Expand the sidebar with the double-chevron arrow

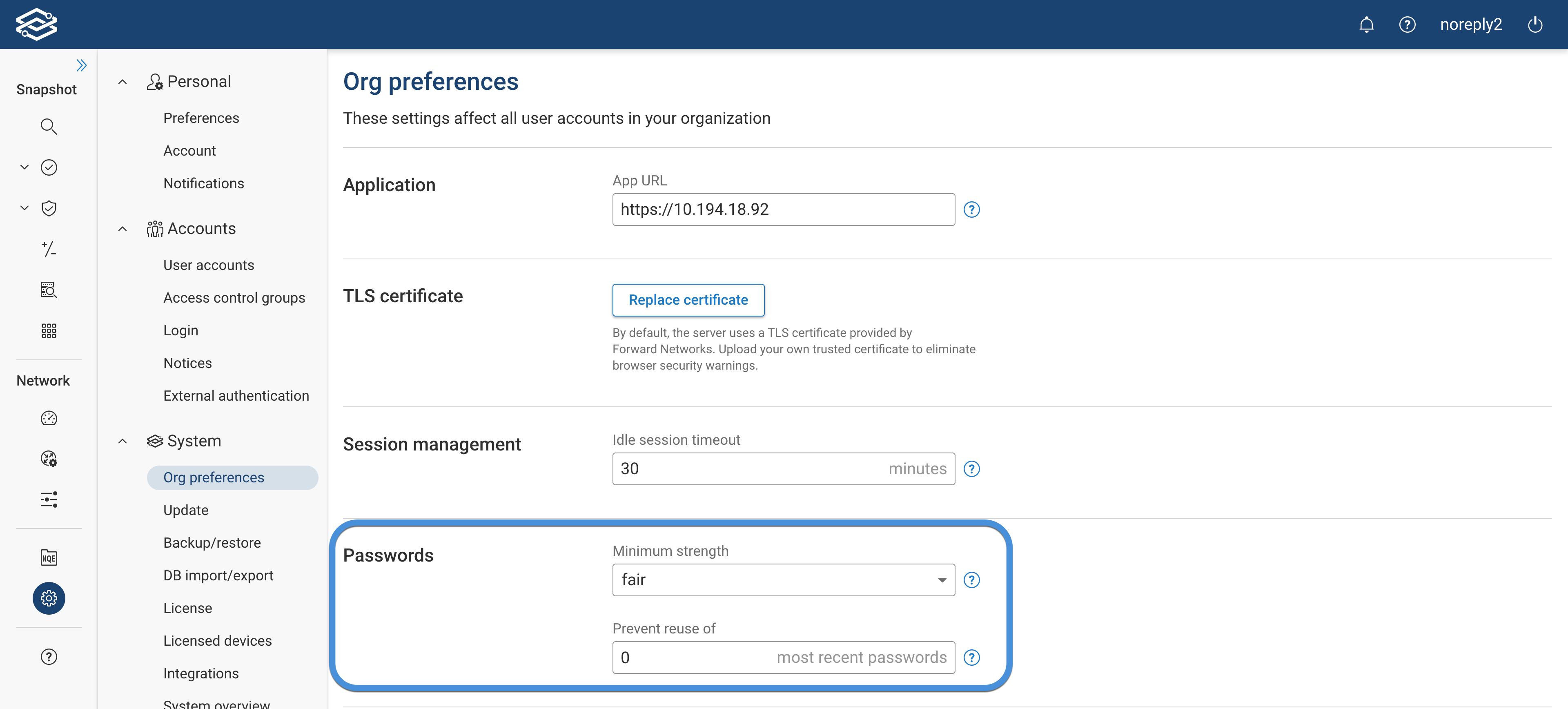point(81,65)
